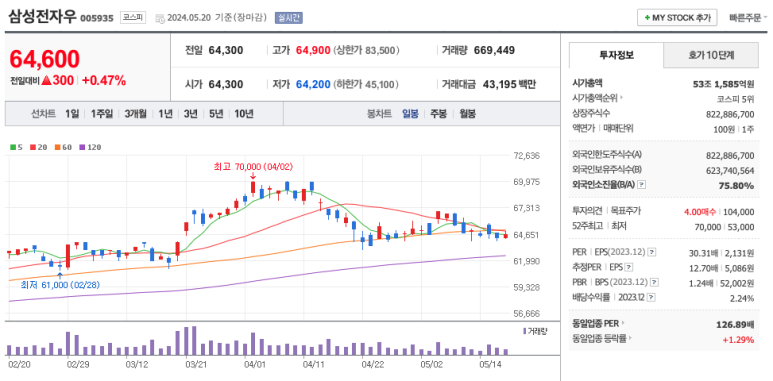Select the 일봉 candle chart
The image size is (773, 381).
[410, 114]
